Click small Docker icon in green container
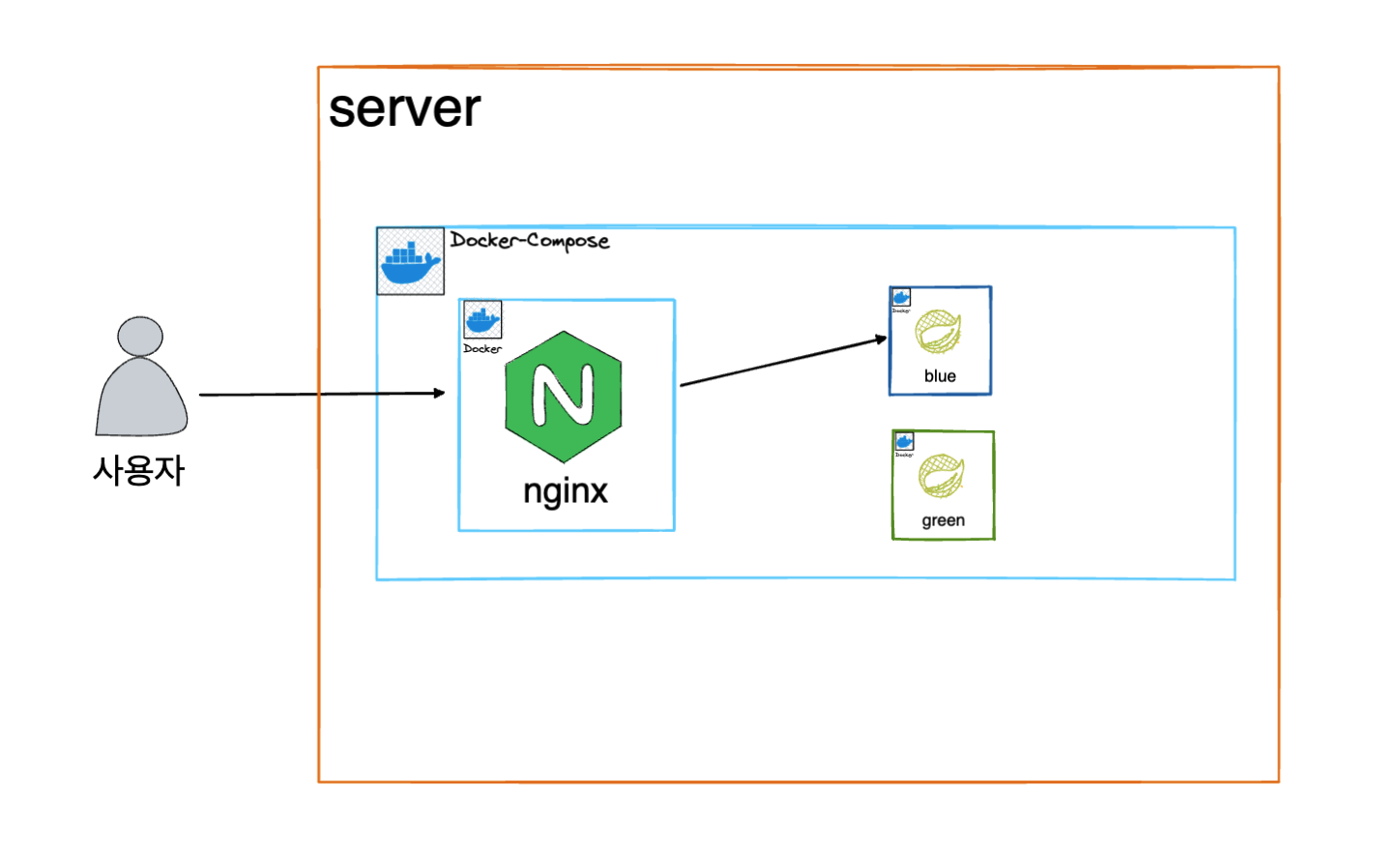This screenshot has height=855, width=1400. pos(904,441)
